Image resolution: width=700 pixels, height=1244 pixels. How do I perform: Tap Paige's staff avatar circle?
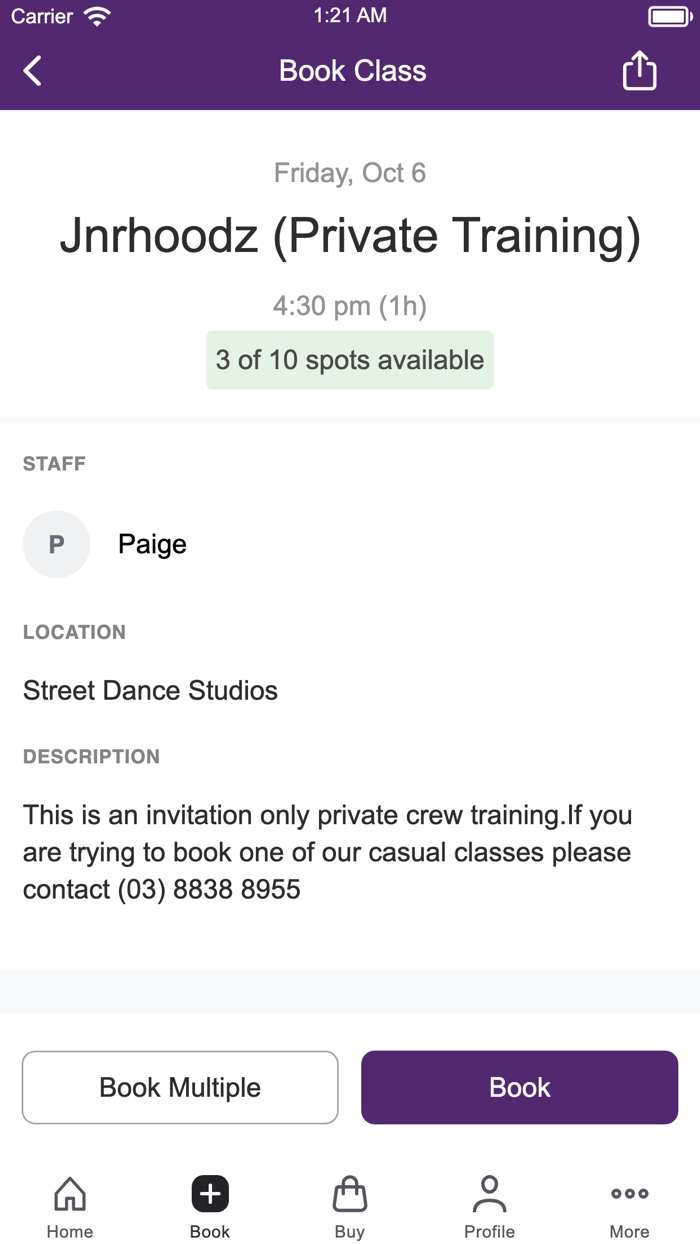(56, 544)
